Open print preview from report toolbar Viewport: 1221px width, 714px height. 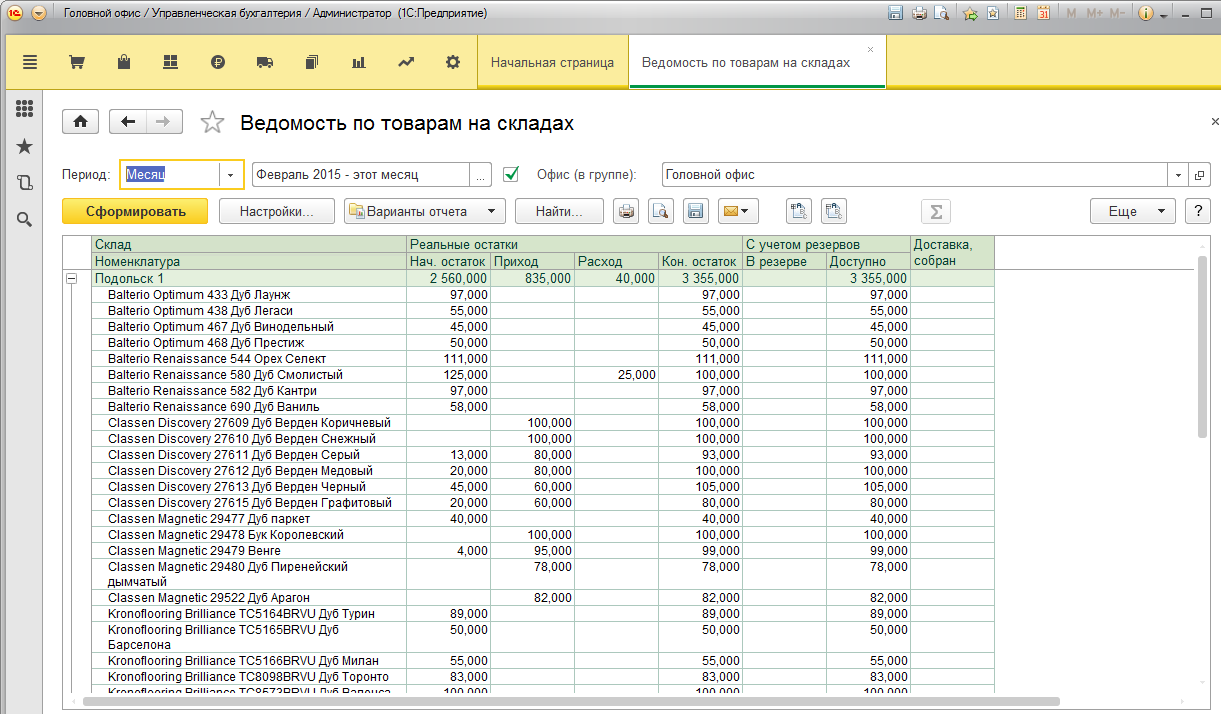[x=660, y=211]
